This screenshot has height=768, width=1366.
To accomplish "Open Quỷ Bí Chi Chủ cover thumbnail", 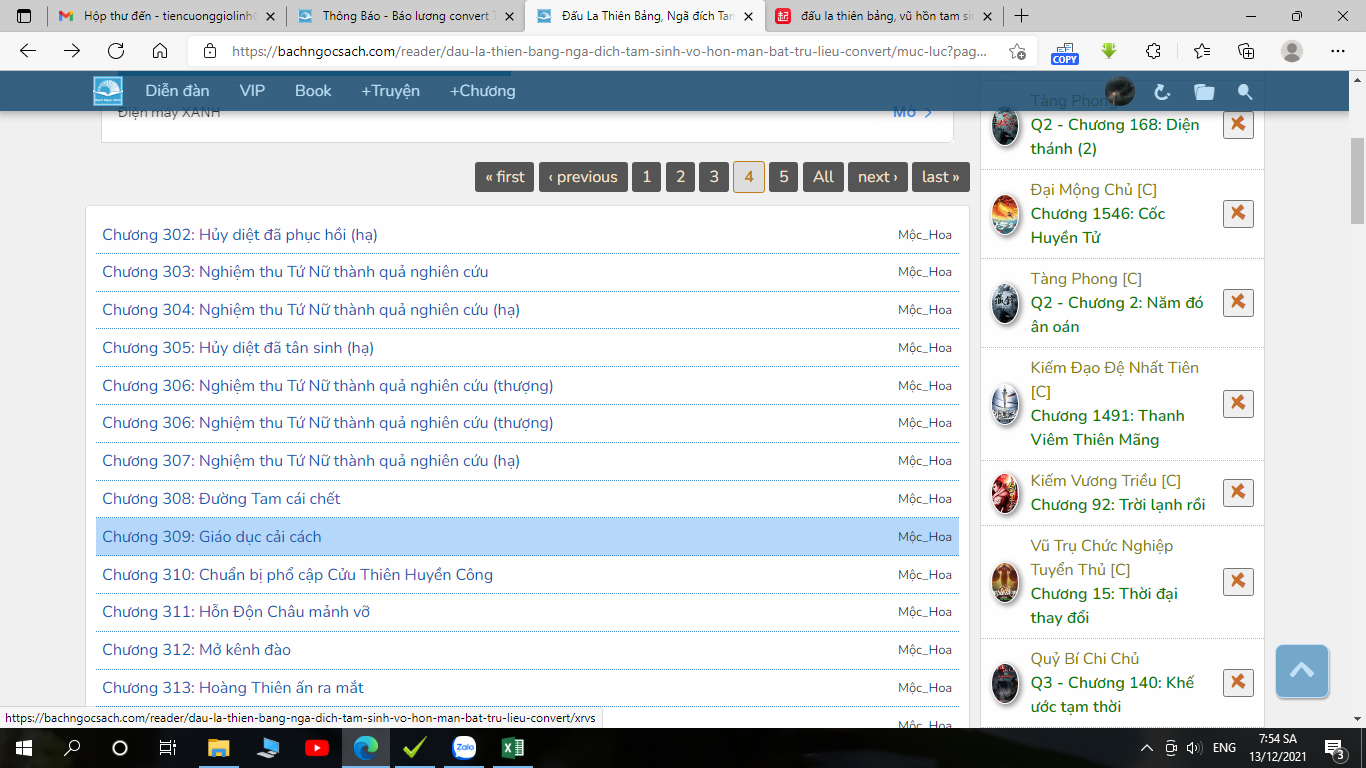I will [1005, 683].
